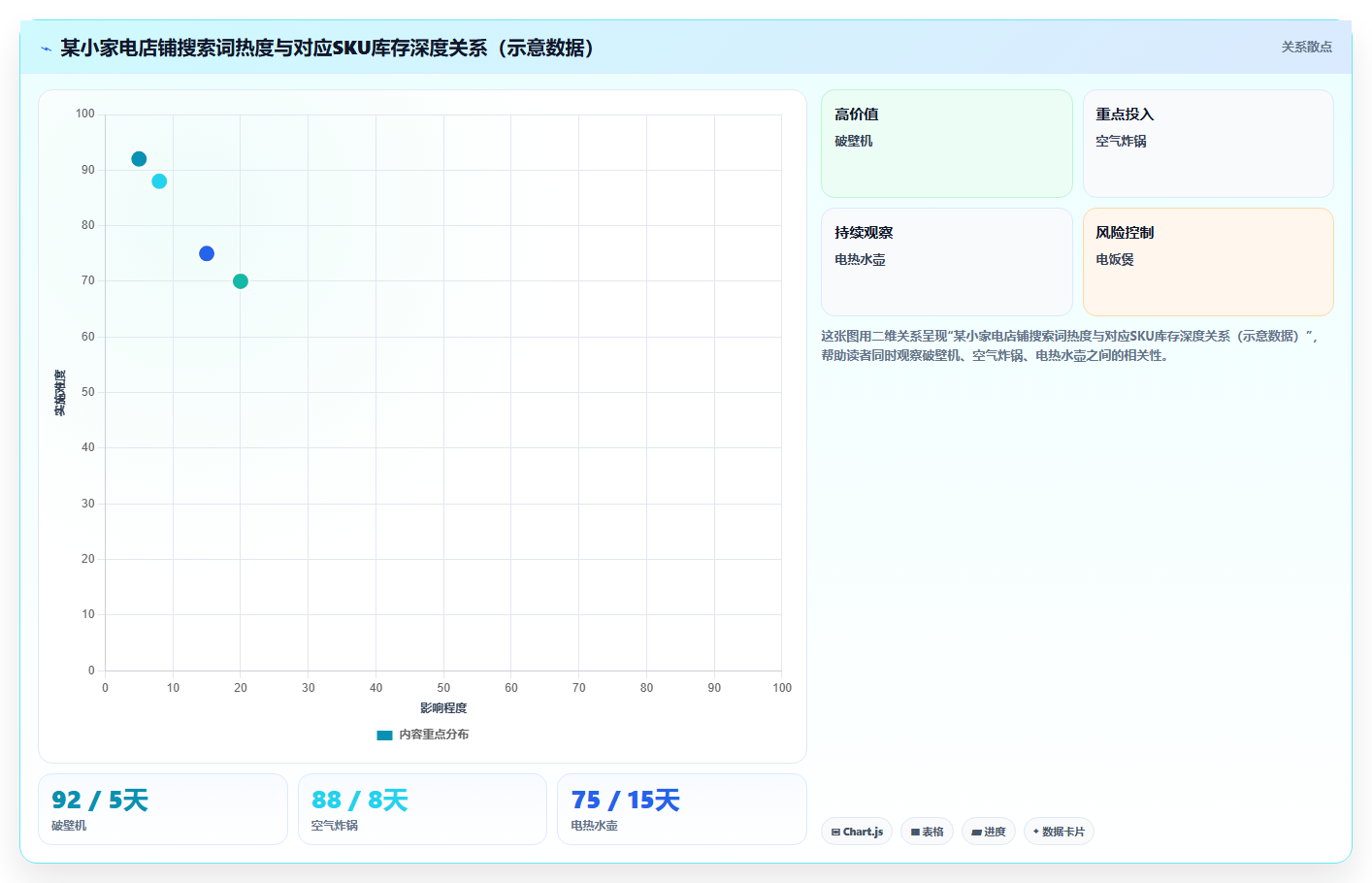Select the blue 电热水壶 scatter point
The width and height of the screenshot is (1372, 883).
207,253
